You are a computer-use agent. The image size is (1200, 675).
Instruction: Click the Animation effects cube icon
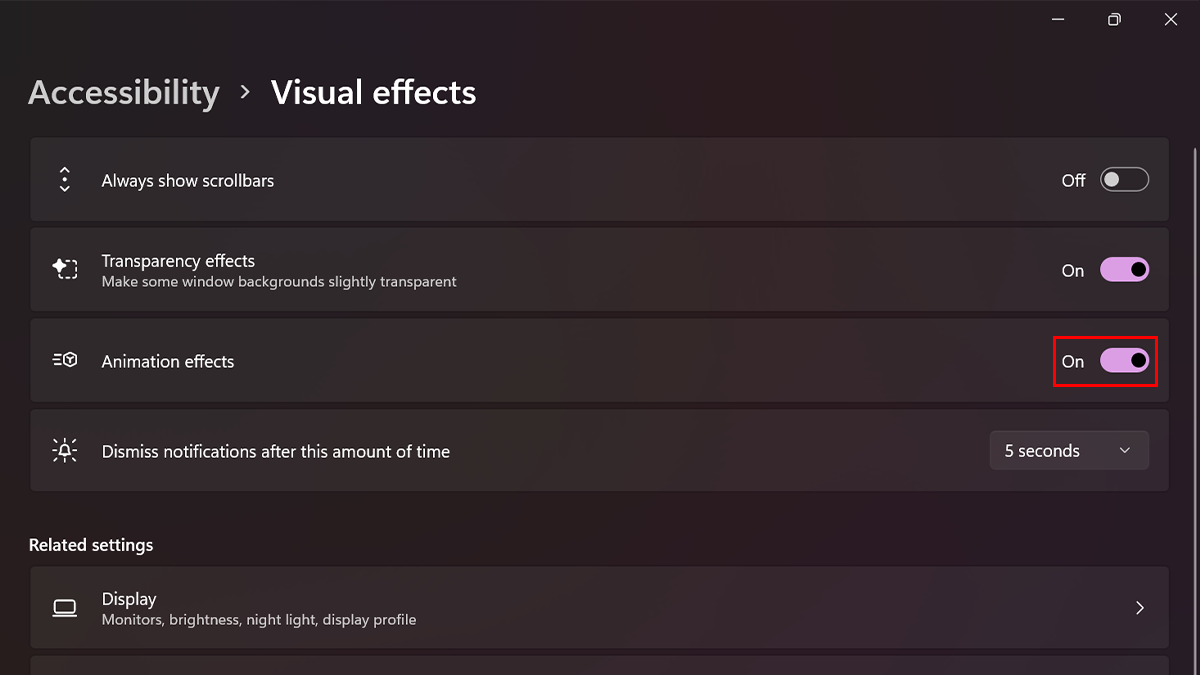(x=65, y=361)
